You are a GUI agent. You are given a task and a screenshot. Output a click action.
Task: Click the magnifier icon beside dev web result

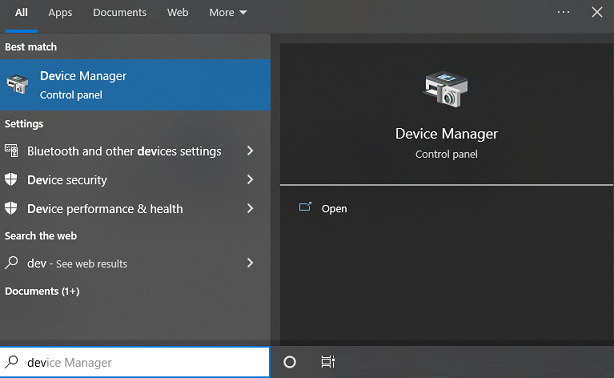[x=12, y=262]
